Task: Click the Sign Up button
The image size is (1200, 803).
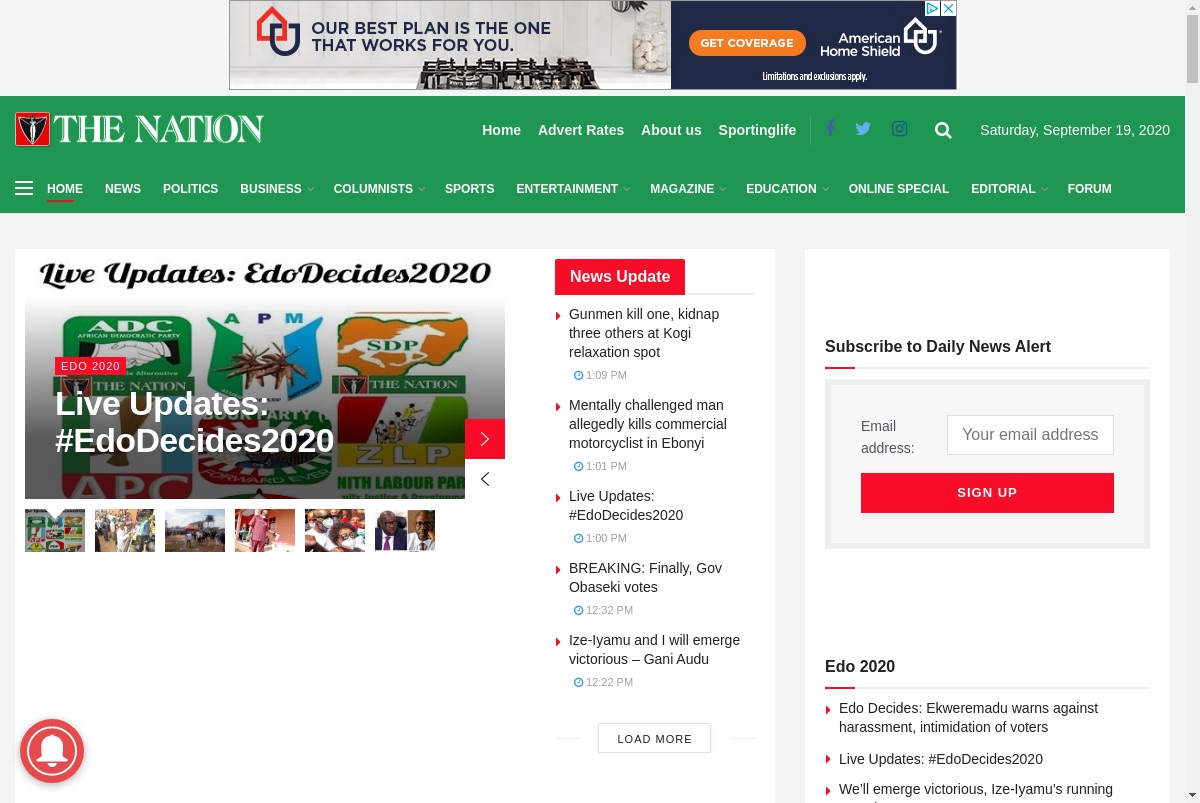Action: click(987, 493)
